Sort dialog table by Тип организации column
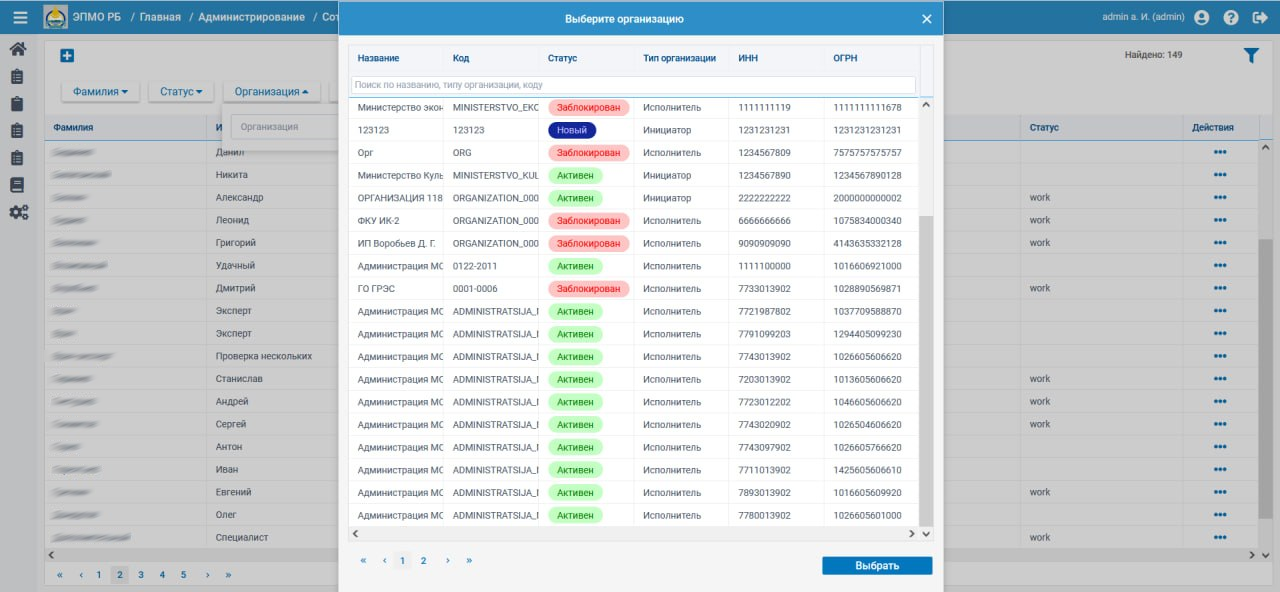 (679, 58)
